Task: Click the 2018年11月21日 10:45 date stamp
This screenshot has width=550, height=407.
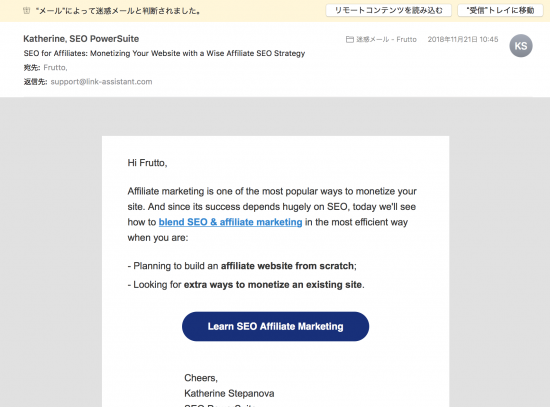Action: pos(463,39)
